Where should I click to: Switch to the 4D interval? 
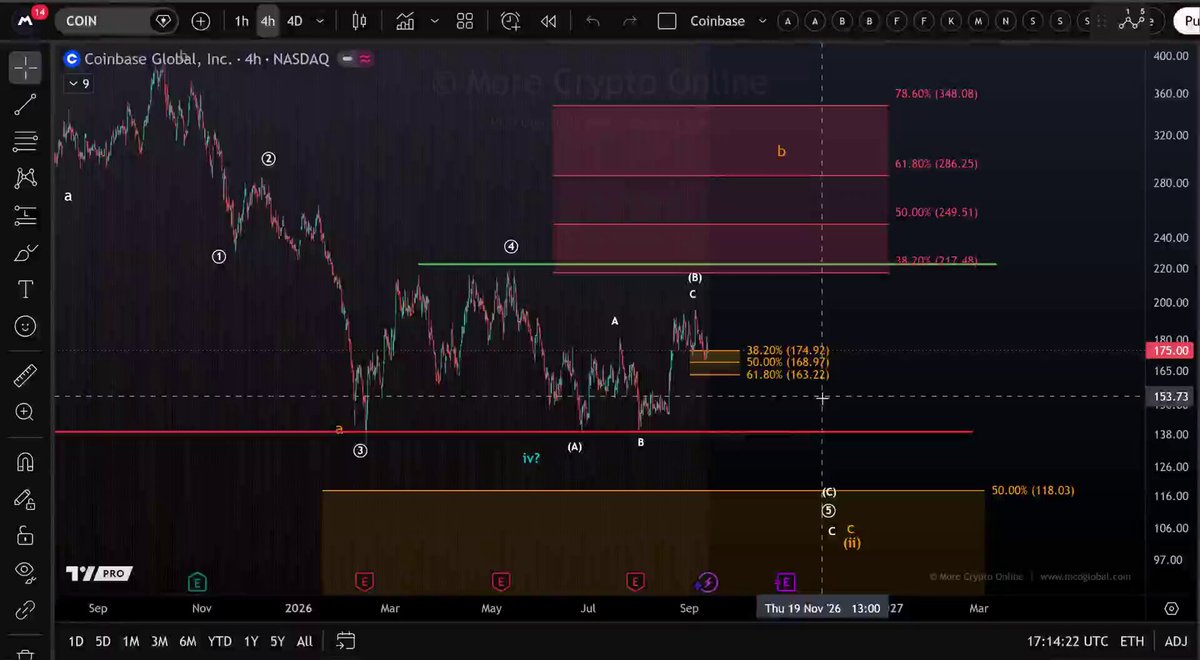click(294, 21)
